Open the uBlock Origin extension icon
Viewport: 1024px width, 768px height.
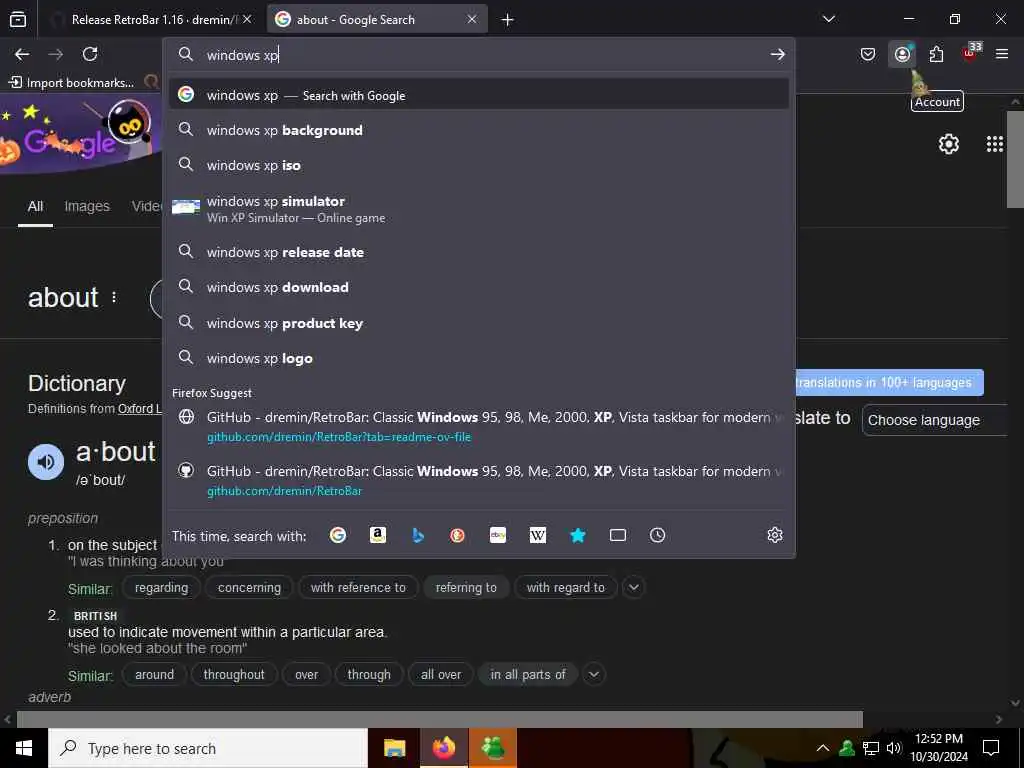(971, 54)
